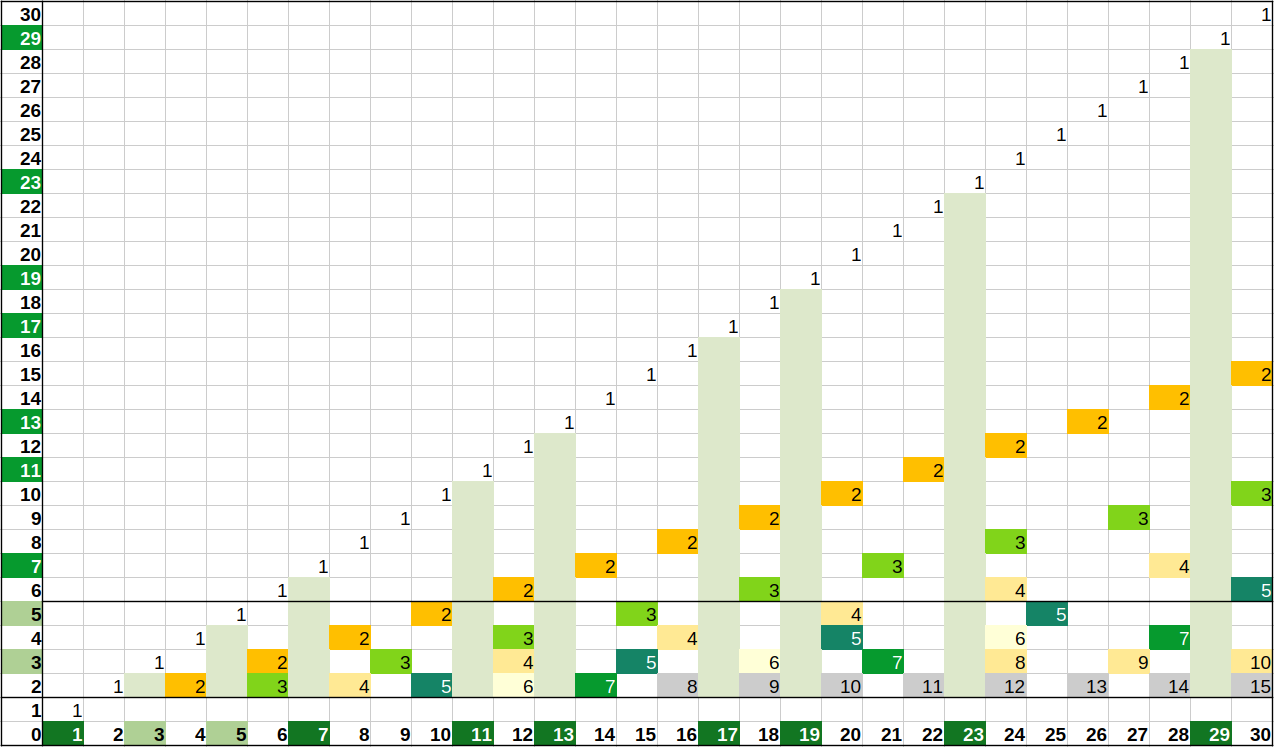Select green row header 13 in left column
This screenshot has height=747, width=1274.
(21, 422)
